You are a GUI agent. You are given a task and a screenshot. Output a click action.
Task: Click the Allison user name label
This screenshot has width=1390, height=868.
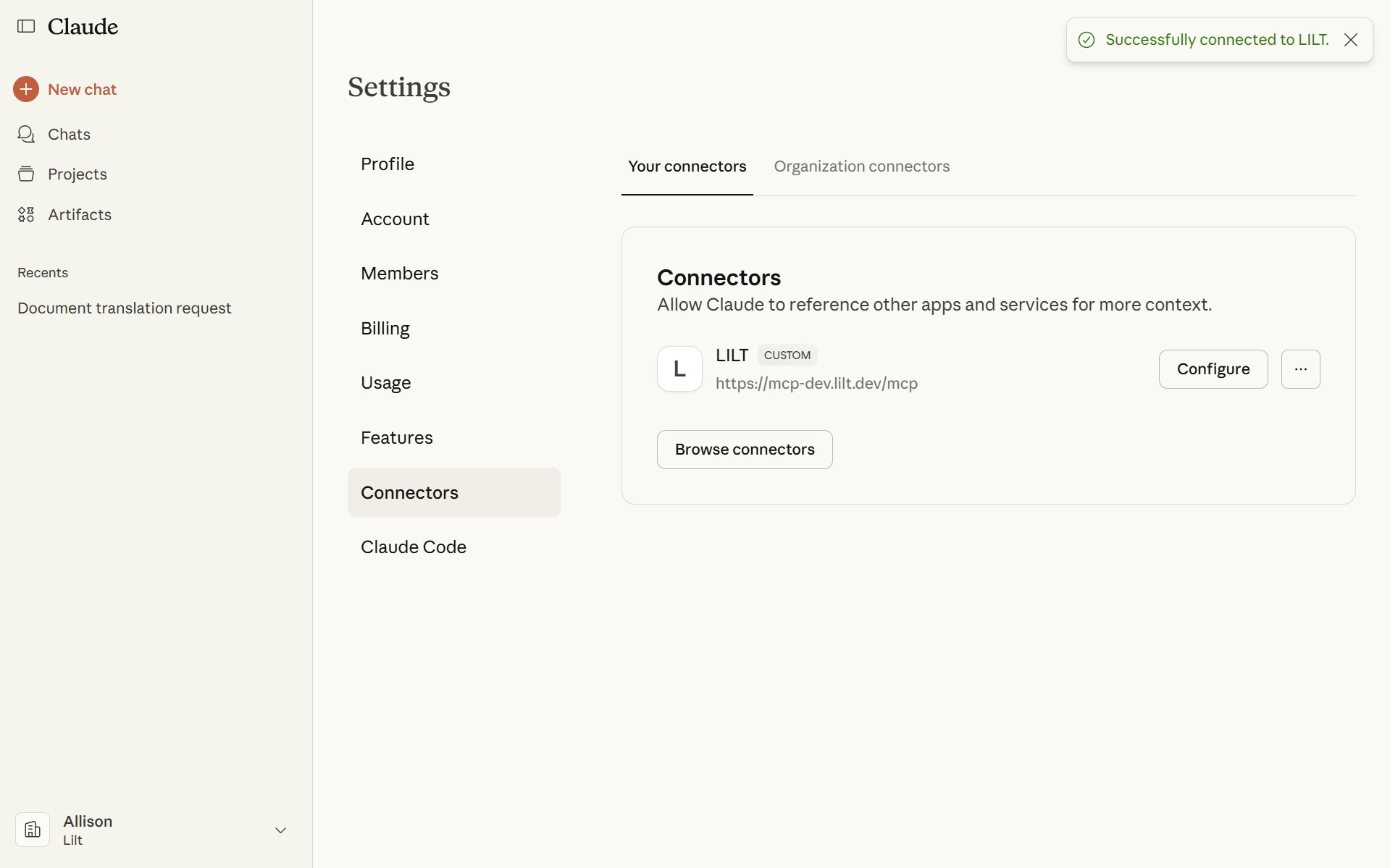(88, 821)
